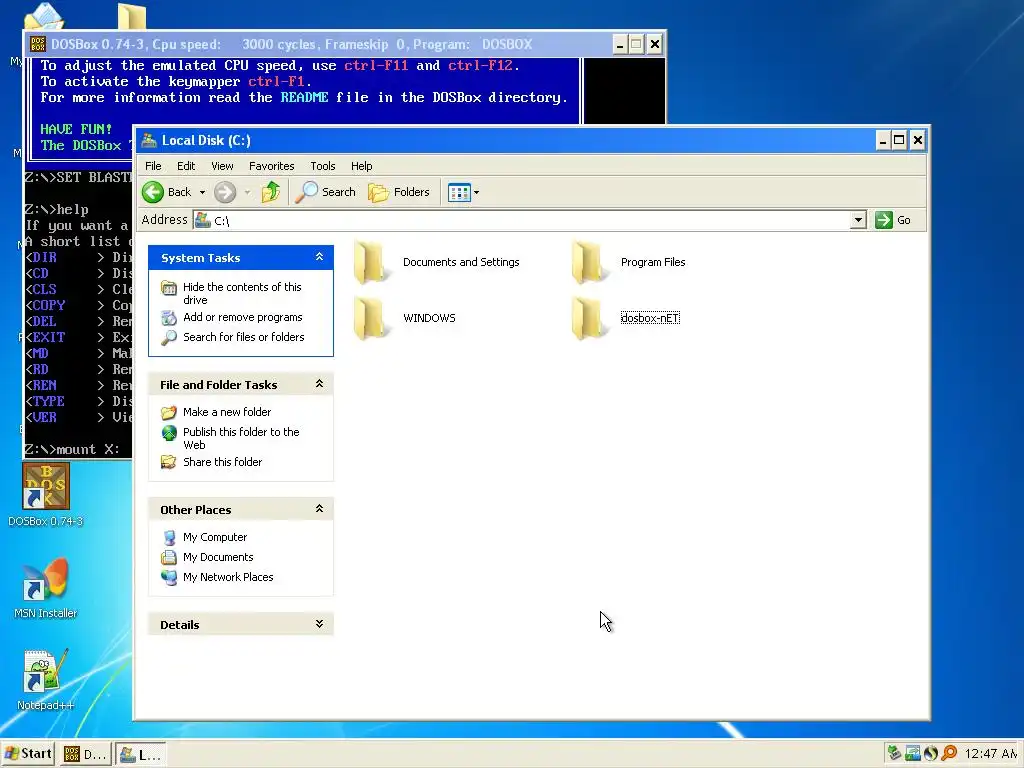Image resolution: width=1024 pixels, height=768 pixels.
Task: Click the My Network Places icon
Action: point(168,577)
